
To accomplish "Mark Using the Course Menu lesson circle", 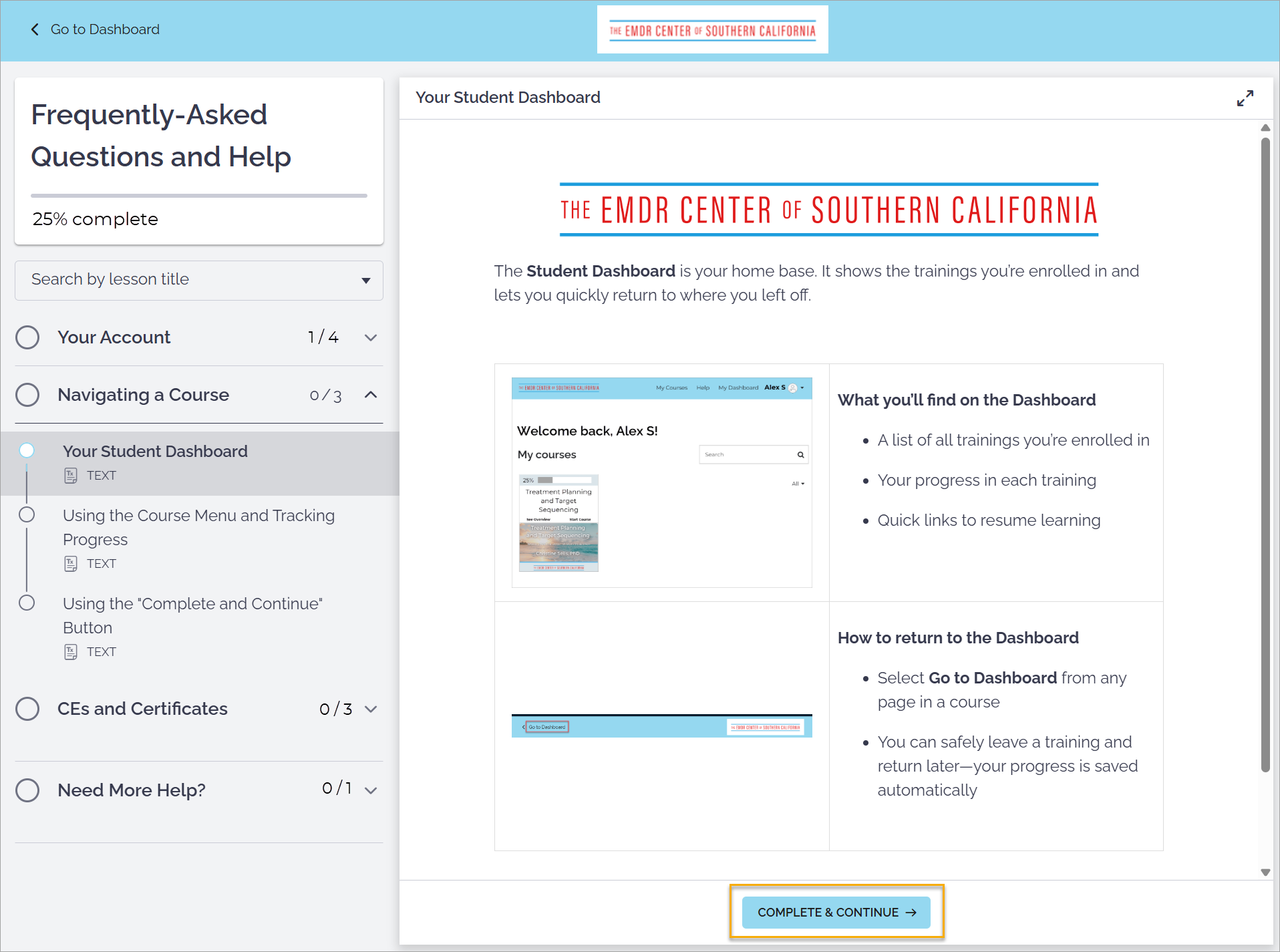I will [27, 514].
